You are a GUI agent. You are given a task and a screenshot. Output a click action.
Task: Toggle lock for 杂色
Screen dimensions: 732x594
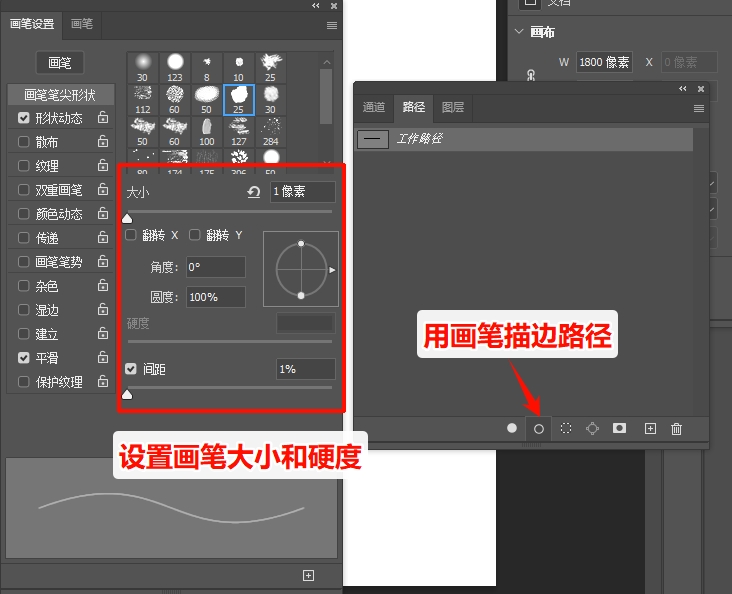click(103, 285)
